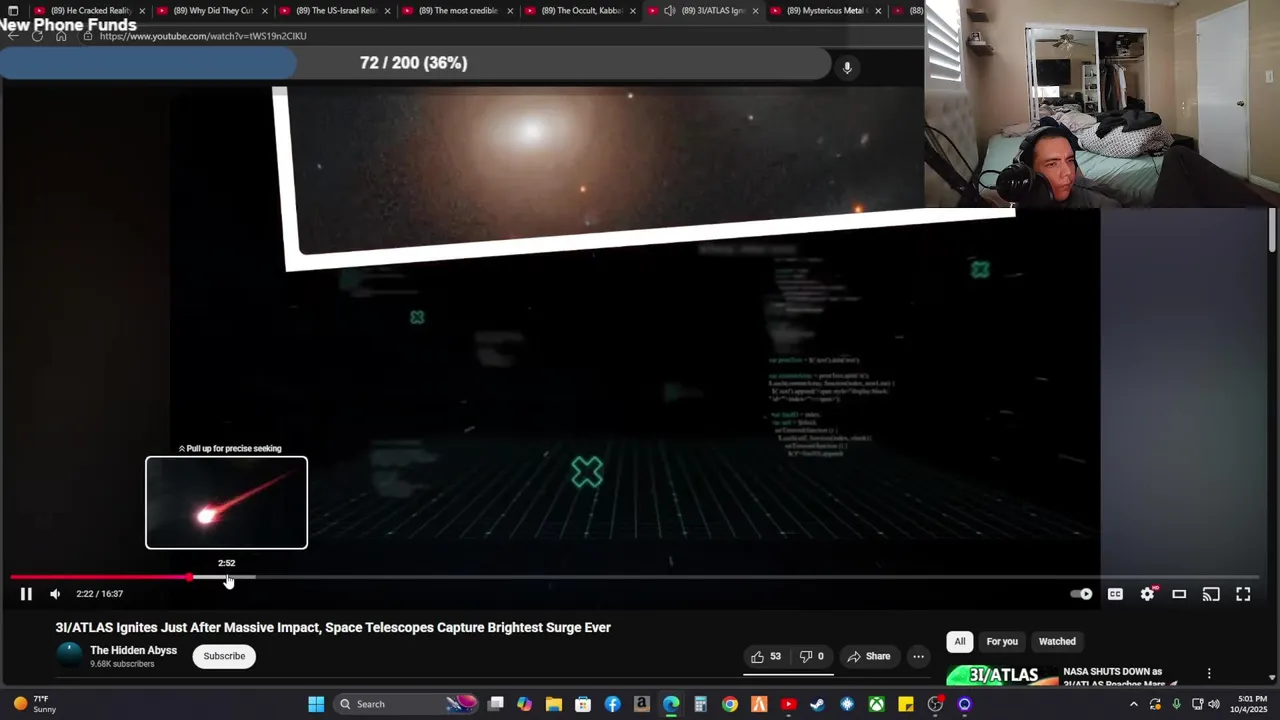Reload the page with refresh icon
This screenshot has height=720, width=1280.
[x=37, y=36]
